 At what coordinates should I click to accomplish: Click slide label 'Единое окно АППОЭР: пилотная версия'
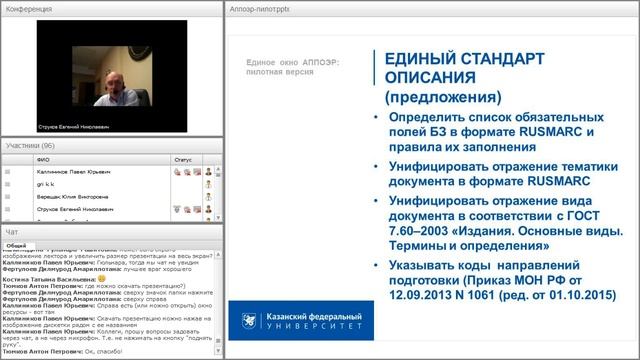(x=292, y=67)
